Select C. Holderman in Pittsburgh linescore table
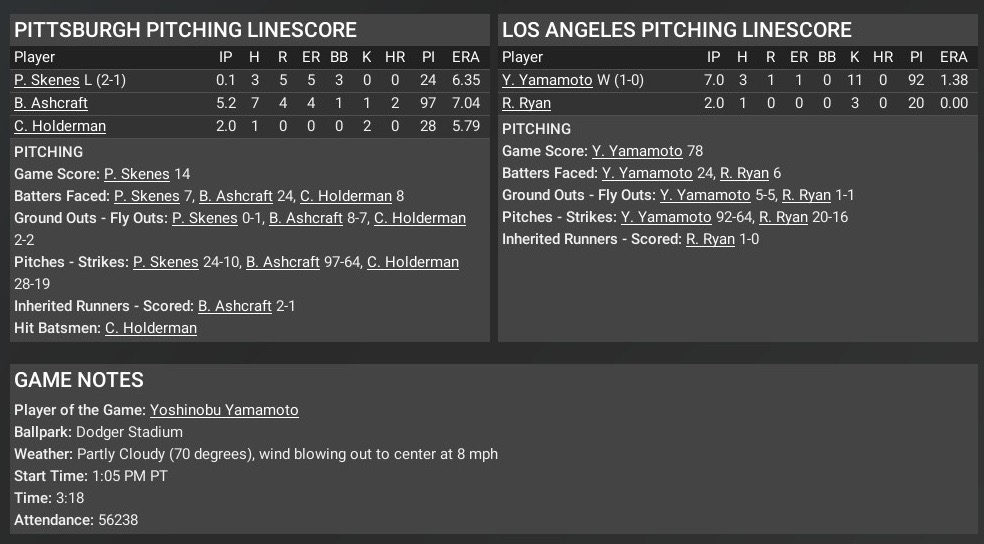Screen dimensions: 984x544 tap(60, 126)
